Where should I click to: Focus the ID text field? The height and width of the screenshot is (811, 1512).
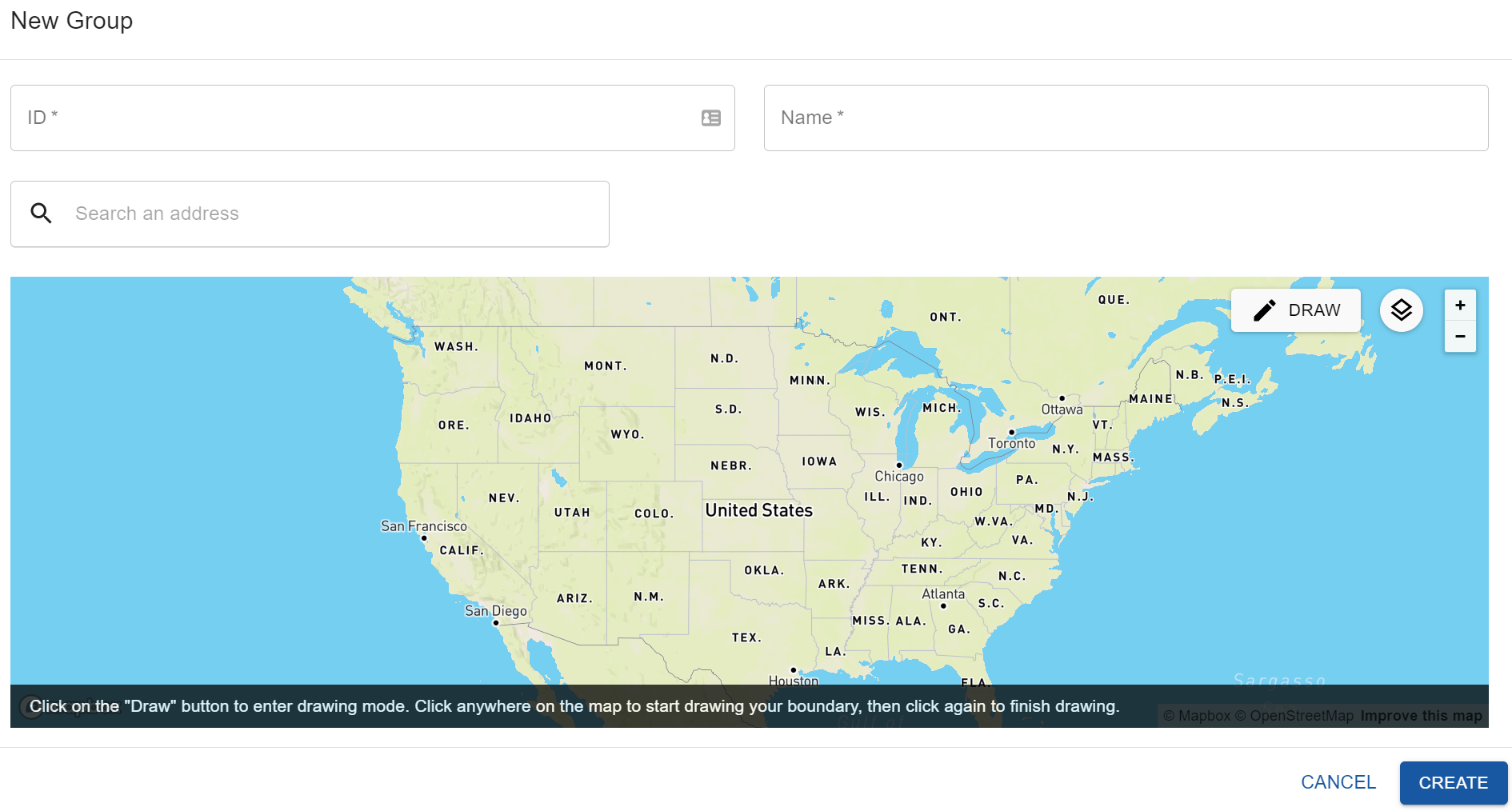352,118
